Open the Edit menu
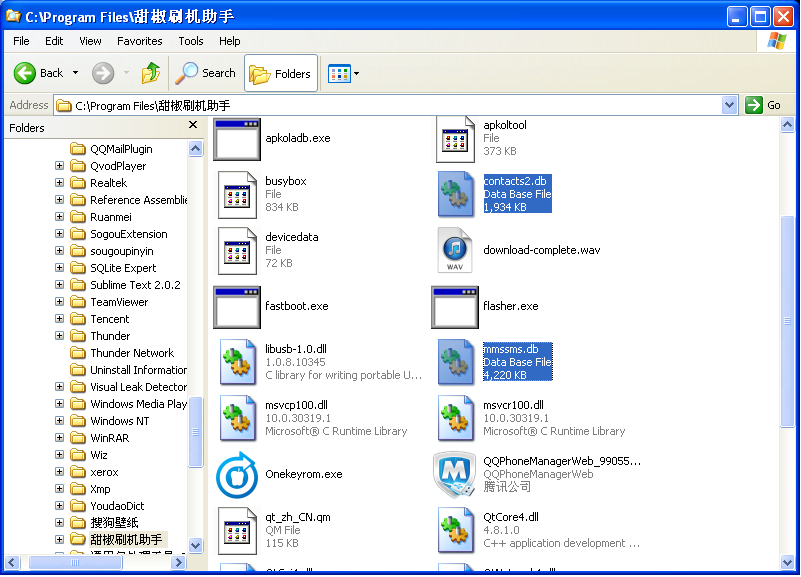 [x=54, y=41]
